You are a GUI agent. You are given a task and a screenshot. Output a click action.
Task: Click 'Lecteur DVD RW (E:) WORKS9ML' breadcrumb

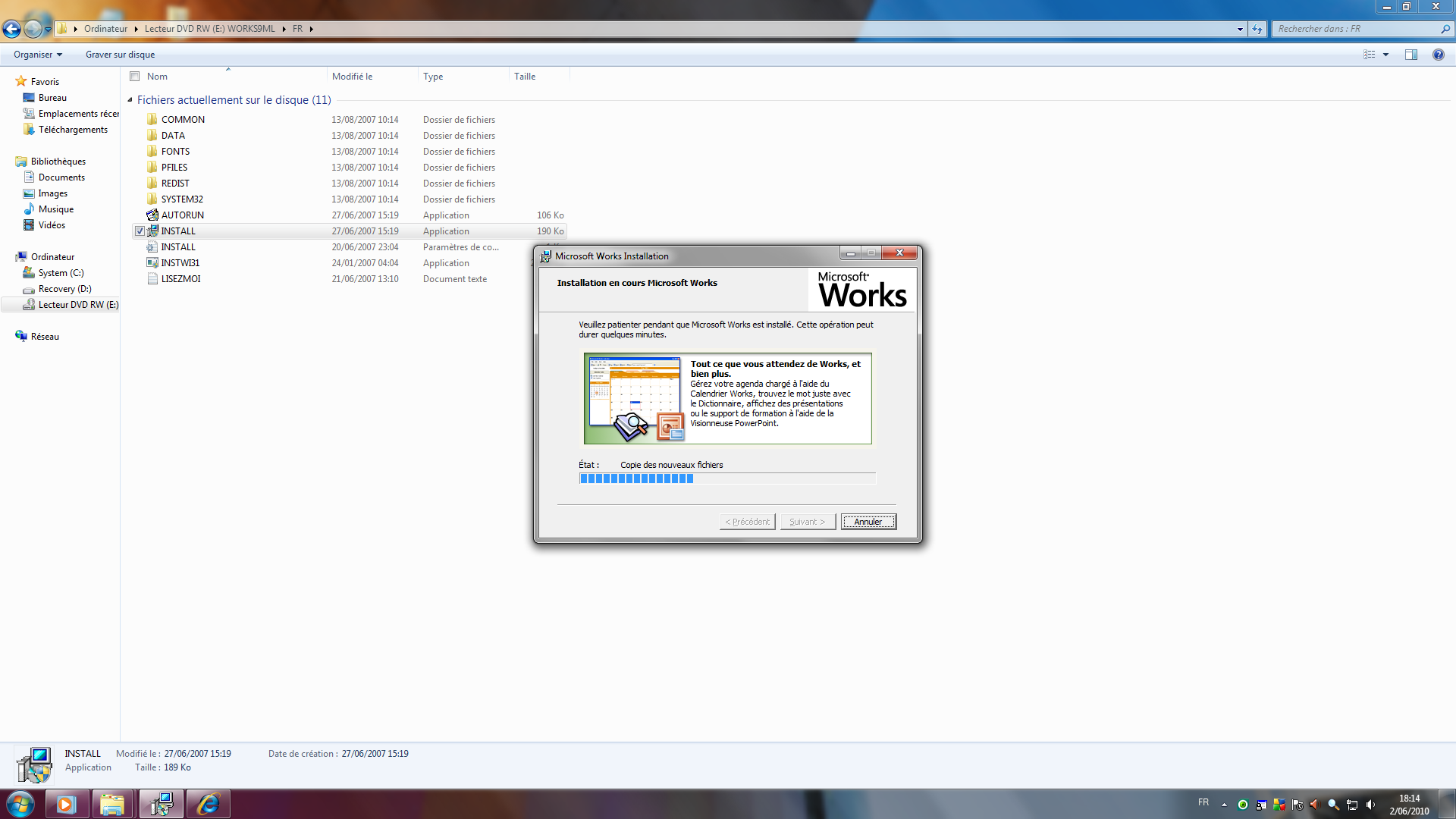click(209, 29)
